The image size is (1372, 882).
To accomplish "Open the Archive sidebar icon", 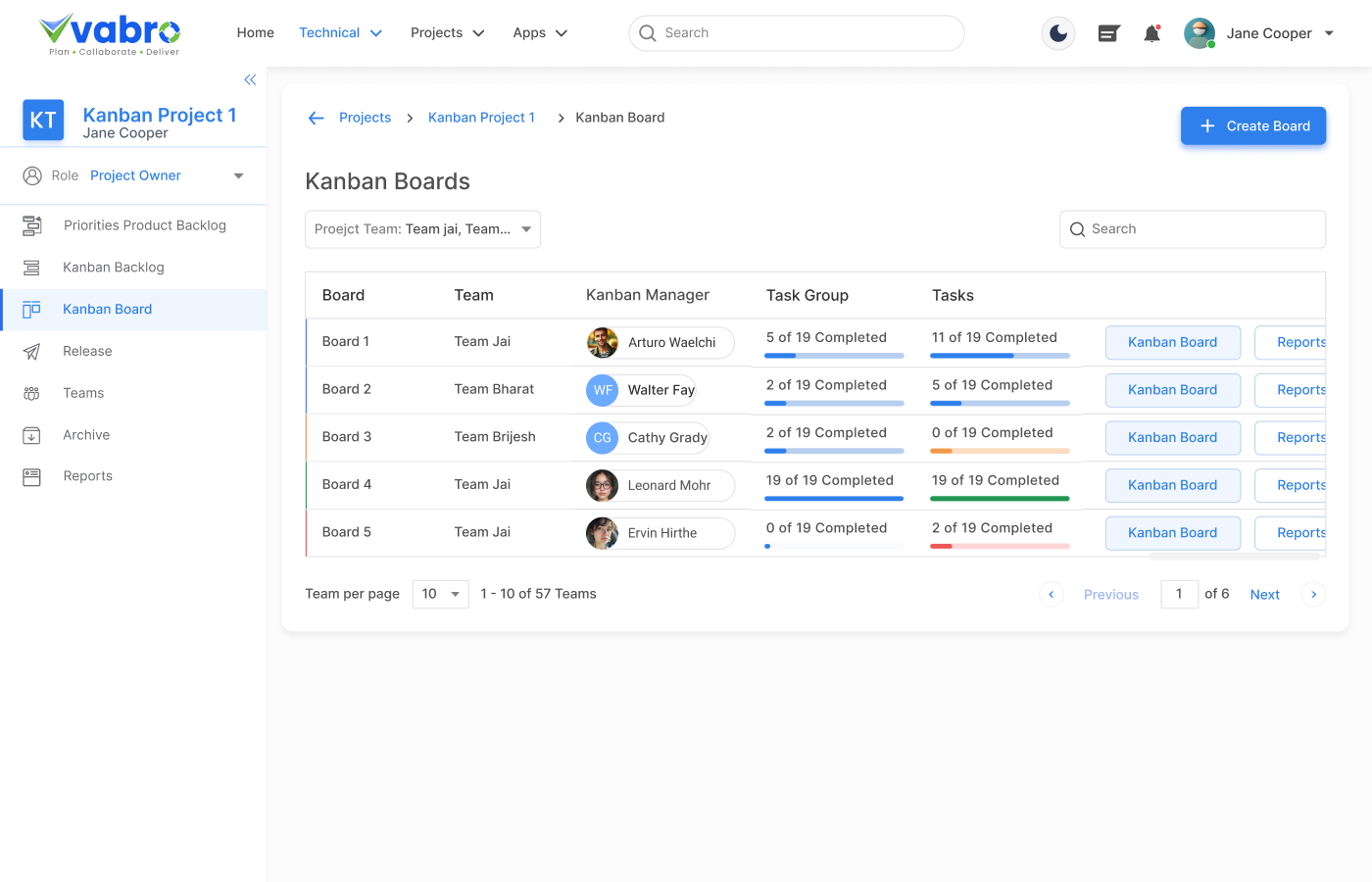I will (x=32, y=434).
